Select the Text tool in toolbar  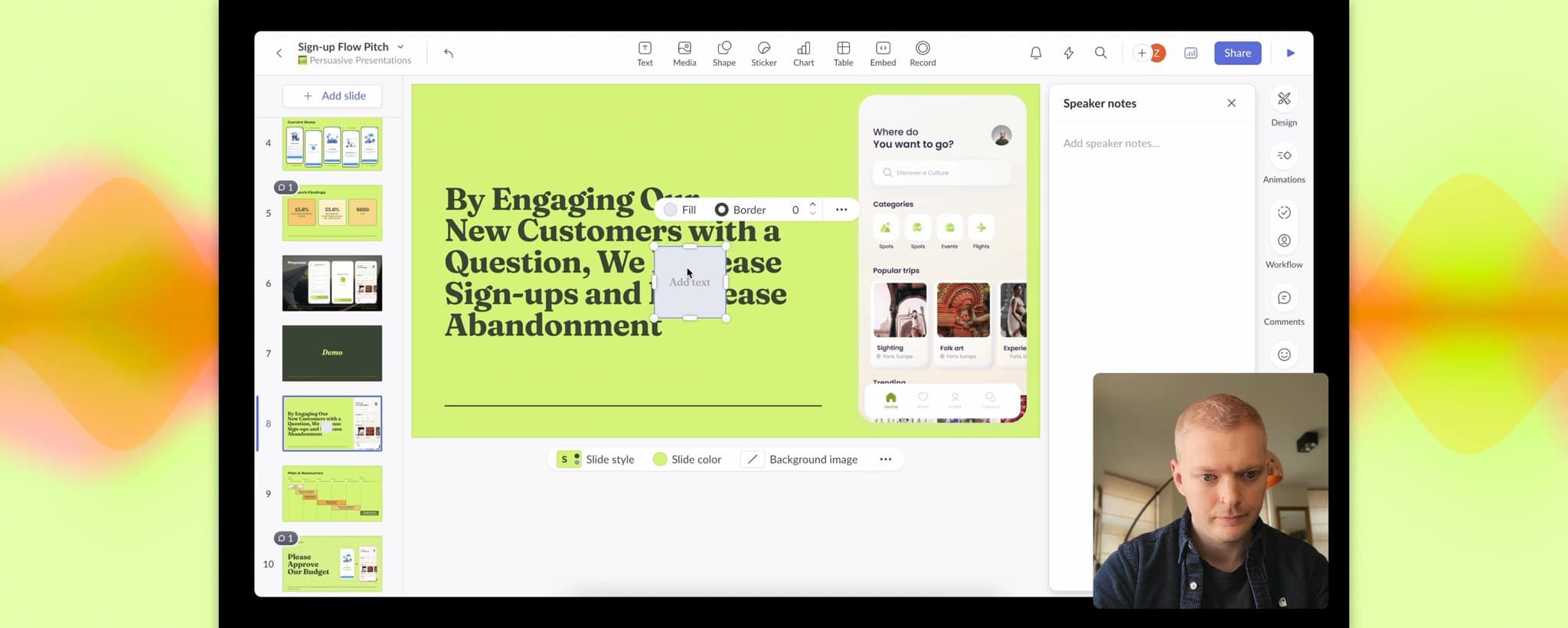coord(645,54)
